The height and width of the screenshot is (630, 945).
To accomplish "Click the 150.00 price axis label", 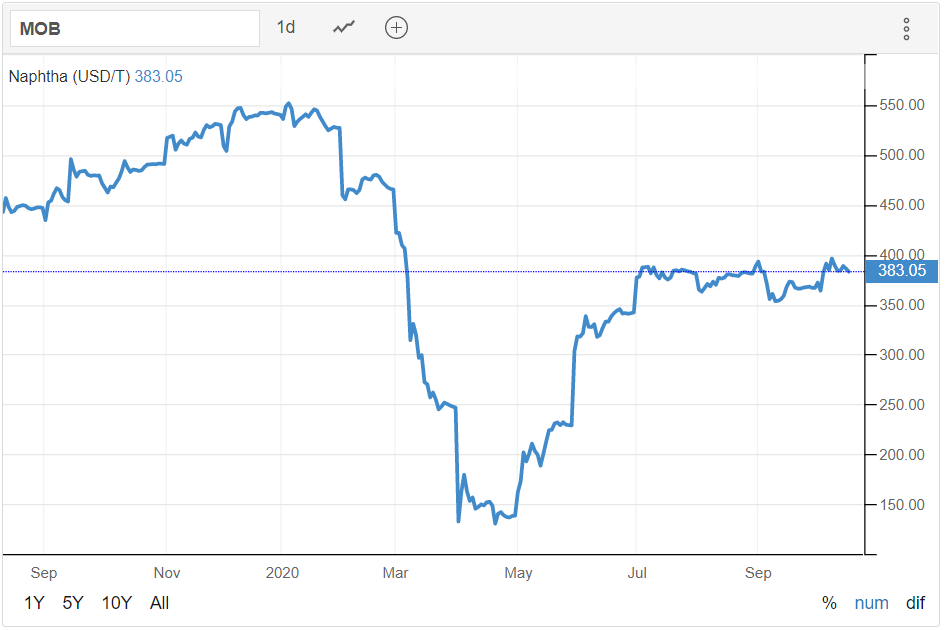I will [x=901, y=505].
